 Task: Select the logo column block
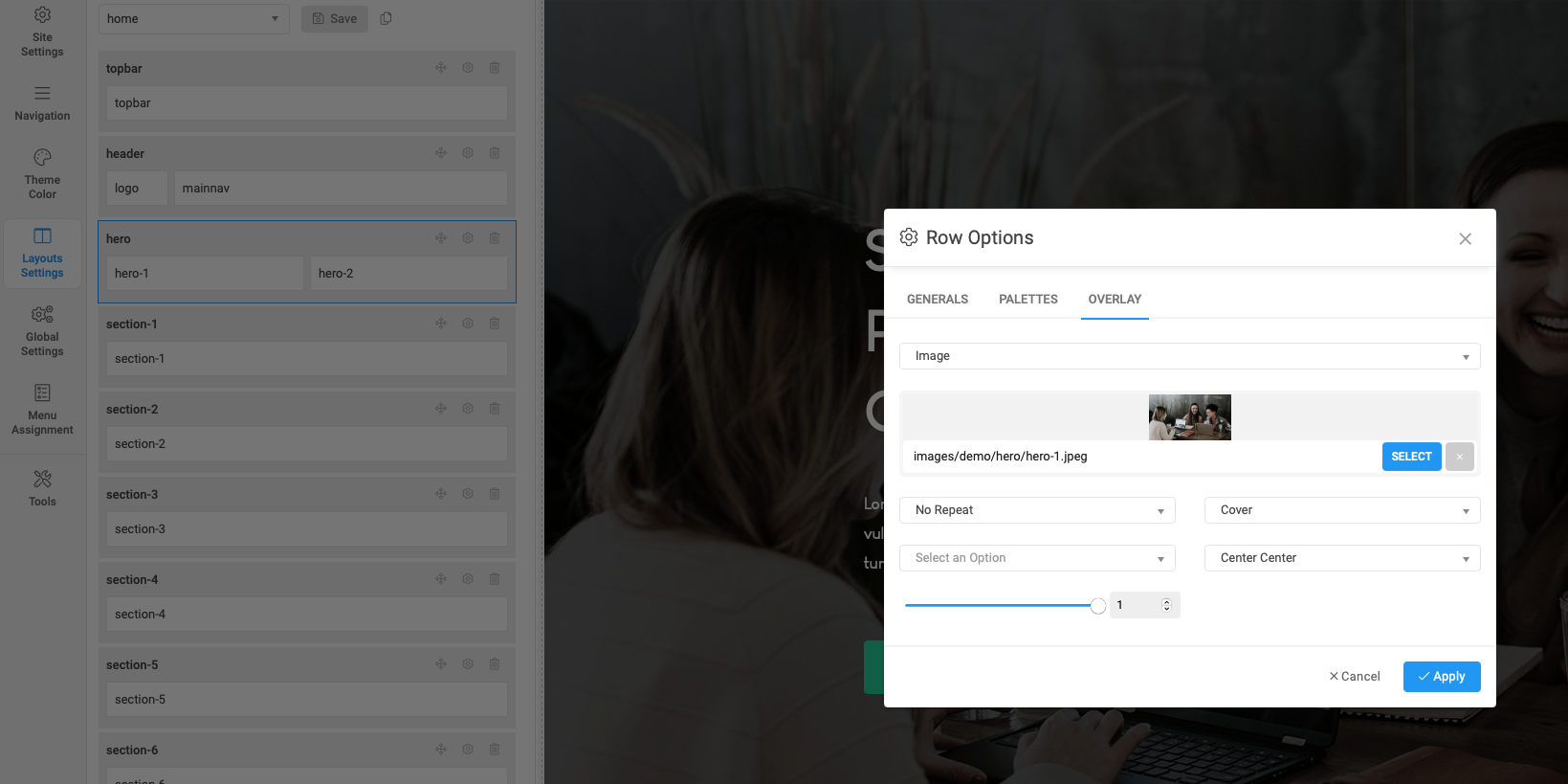[x=137, y=189]
